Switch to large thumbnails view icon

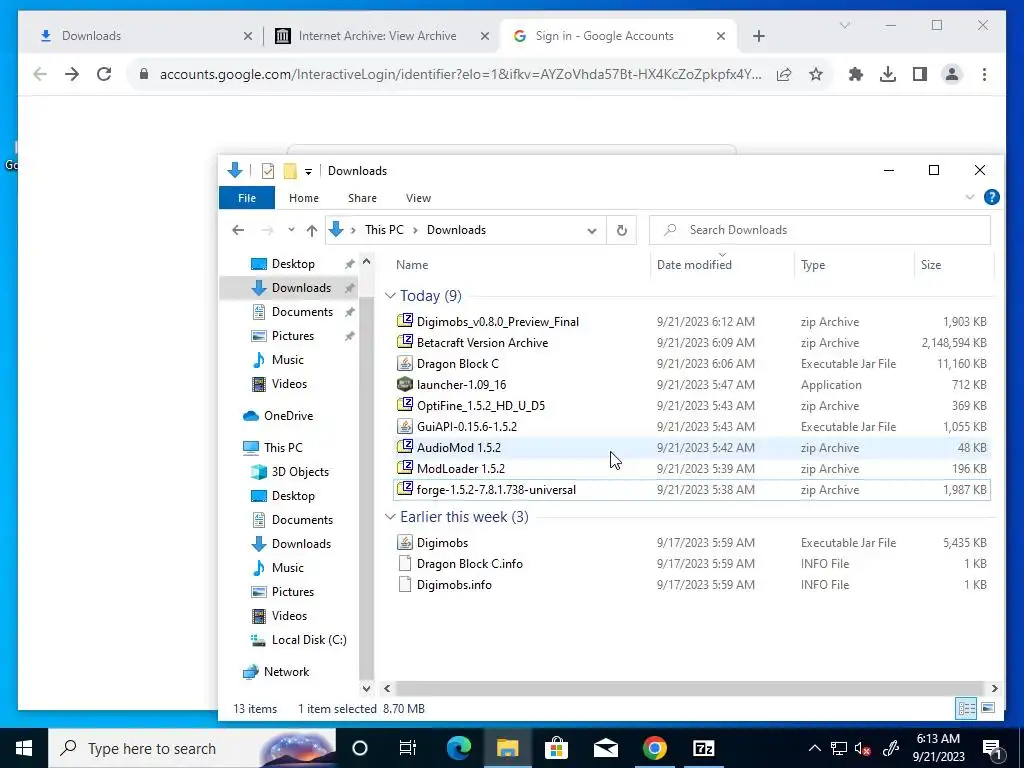tap(987, 708)
